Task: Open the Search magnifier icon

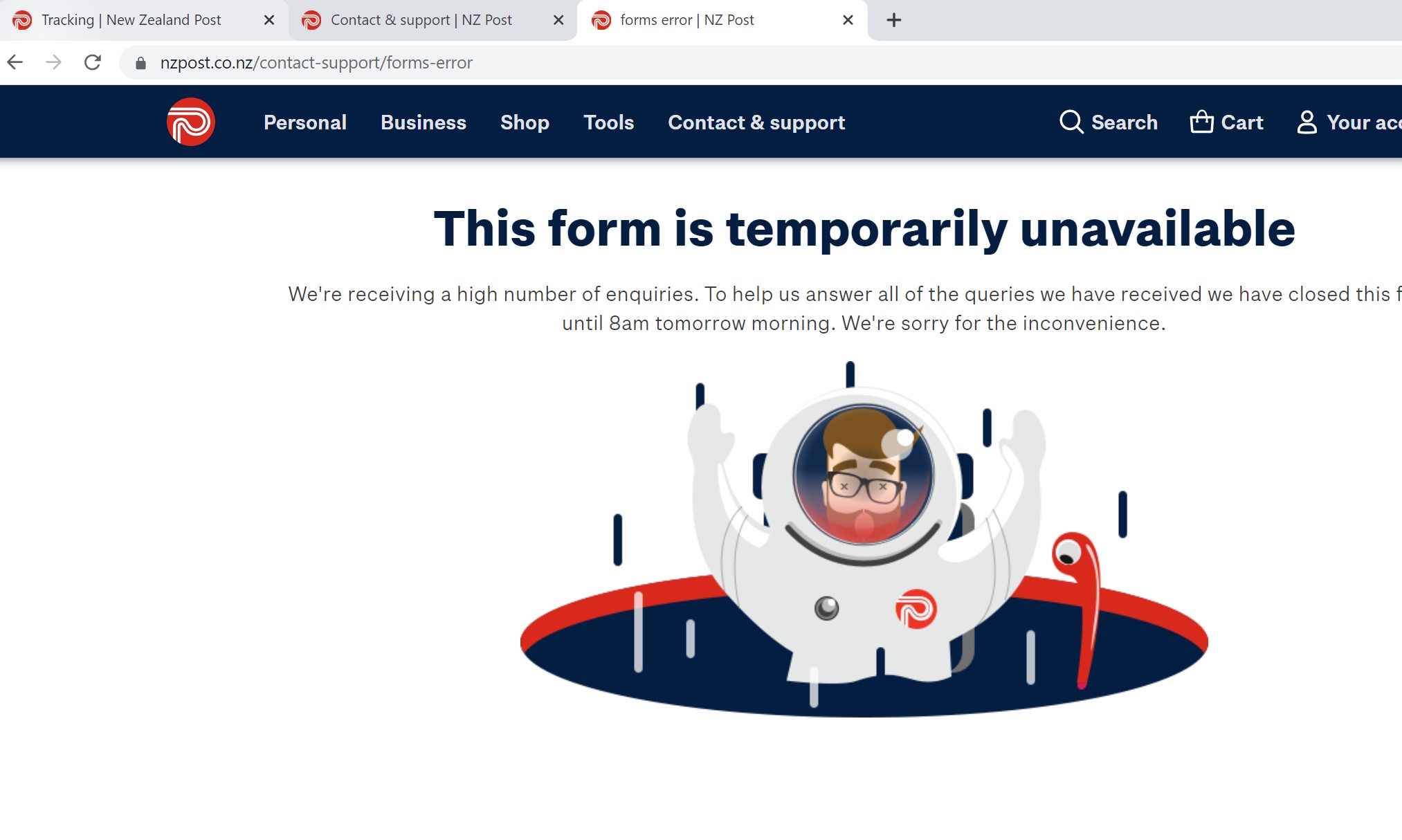Action: [1071, 122]
